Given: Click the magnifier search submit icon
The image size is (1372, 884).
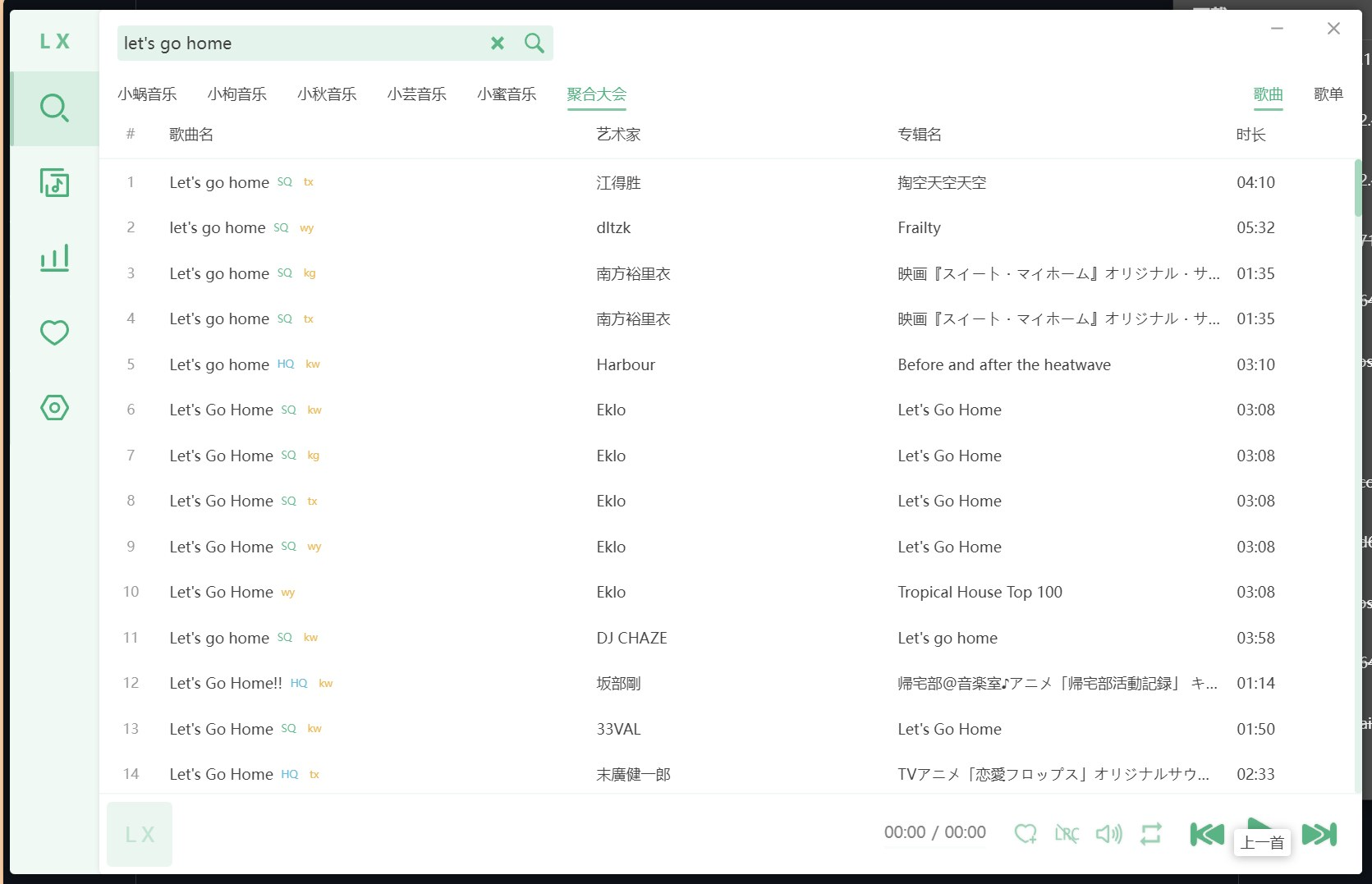Looking at the screenshot, I should (534, 44).
